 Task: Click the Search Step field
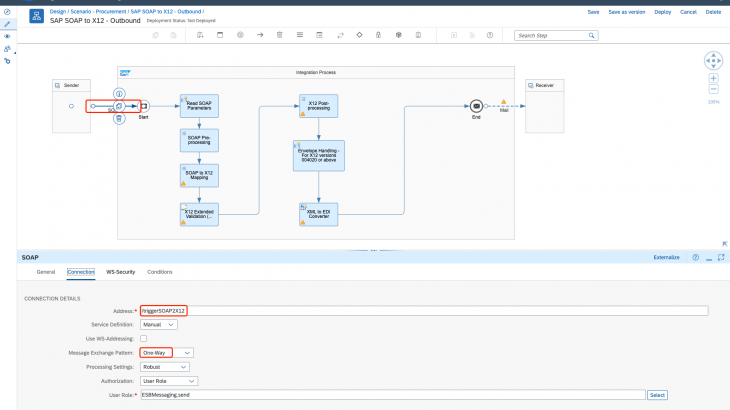pyautogui.click(x=556, y=35)
